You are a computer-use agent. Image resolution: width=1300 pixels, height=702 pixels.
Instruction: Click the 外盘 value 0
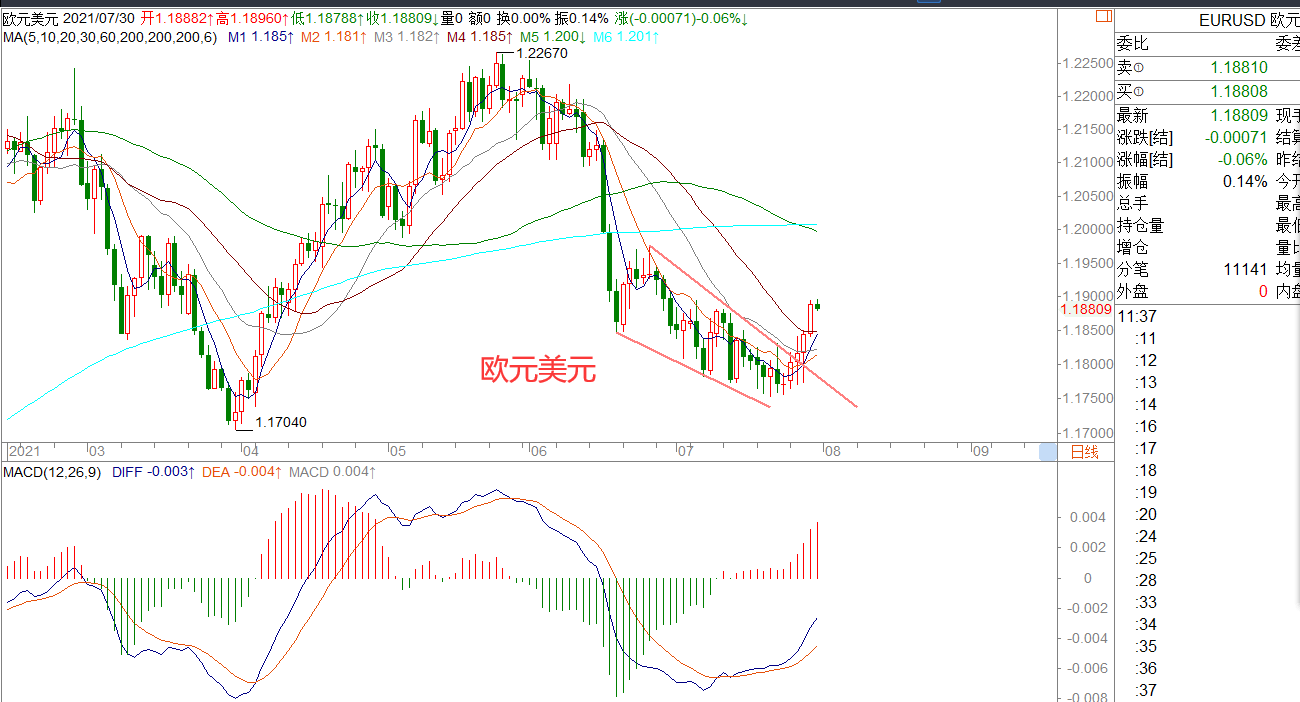pyautogui.click(x=1262, y=291)
